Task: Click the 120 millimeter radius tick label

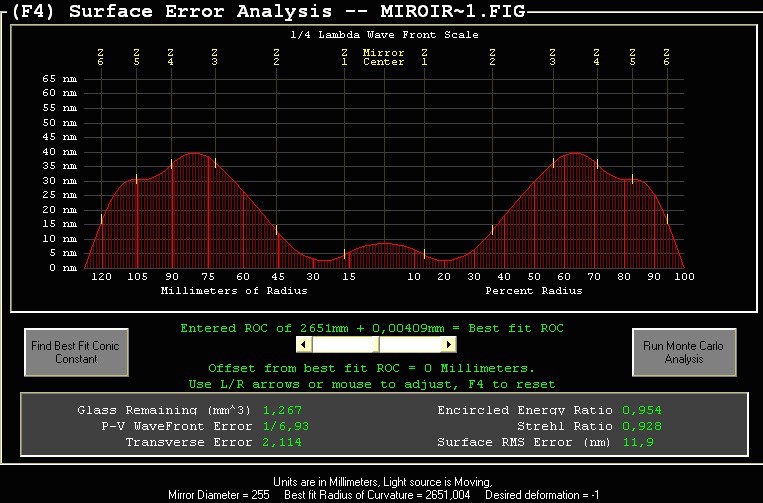Action: (x=101, y=276)
